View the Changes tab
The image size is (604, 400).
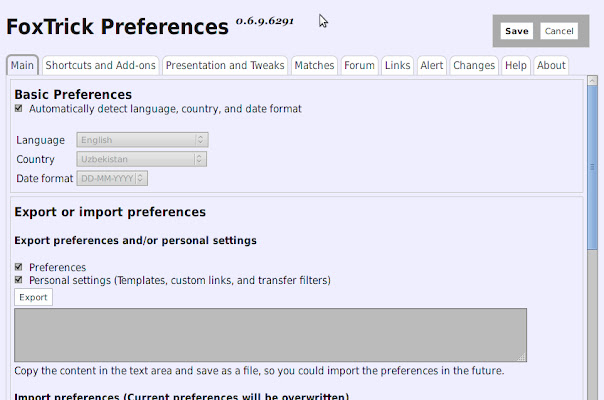473,66
